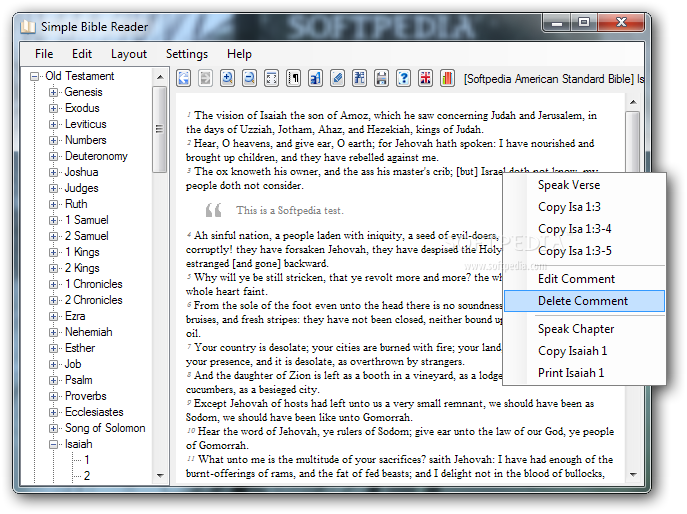
Task: Open the Edit menu
Action: tap(82, 54)
